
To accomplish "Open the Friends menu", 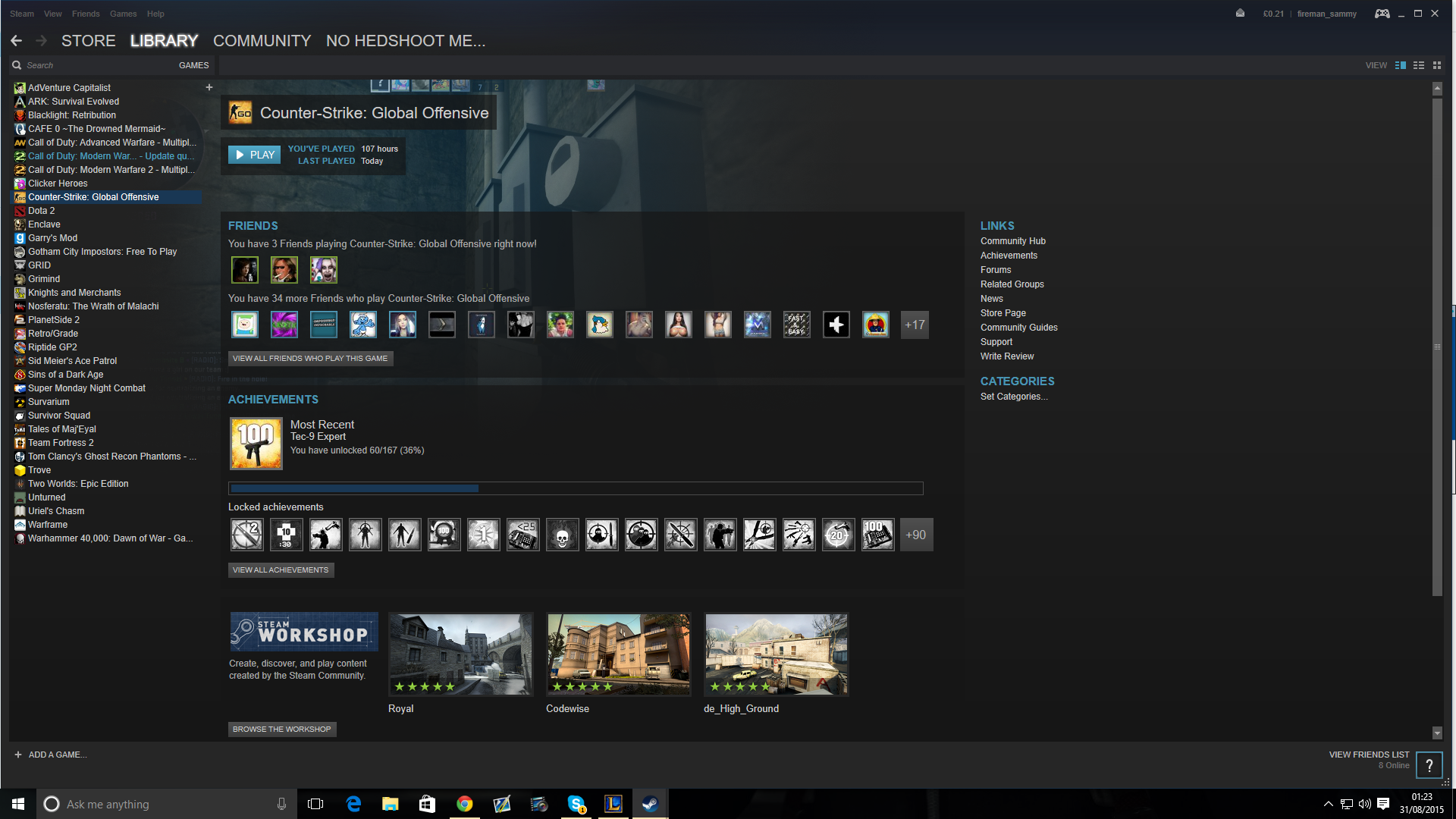I will click(86, 14).
